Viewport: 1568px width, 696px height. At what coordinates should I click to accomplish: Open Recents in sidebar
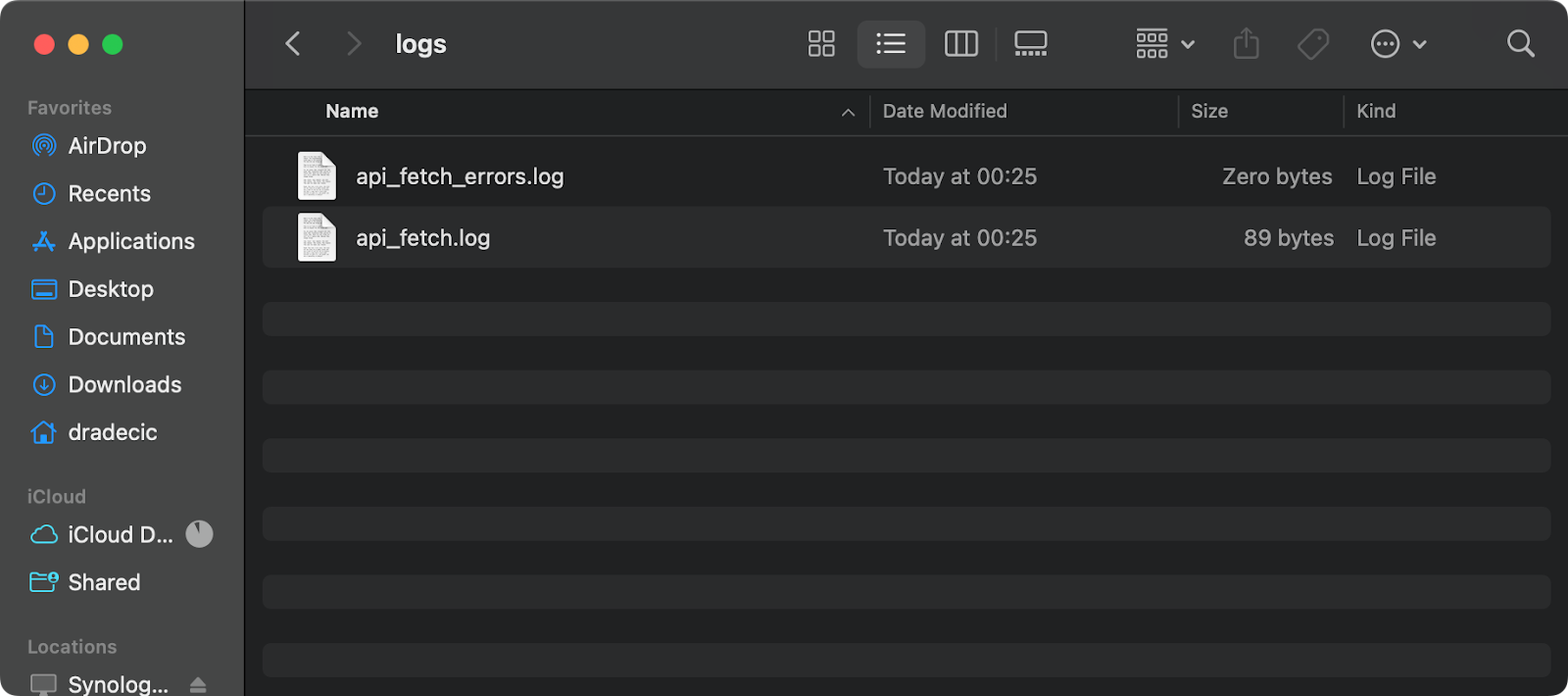tap(109, 194)
